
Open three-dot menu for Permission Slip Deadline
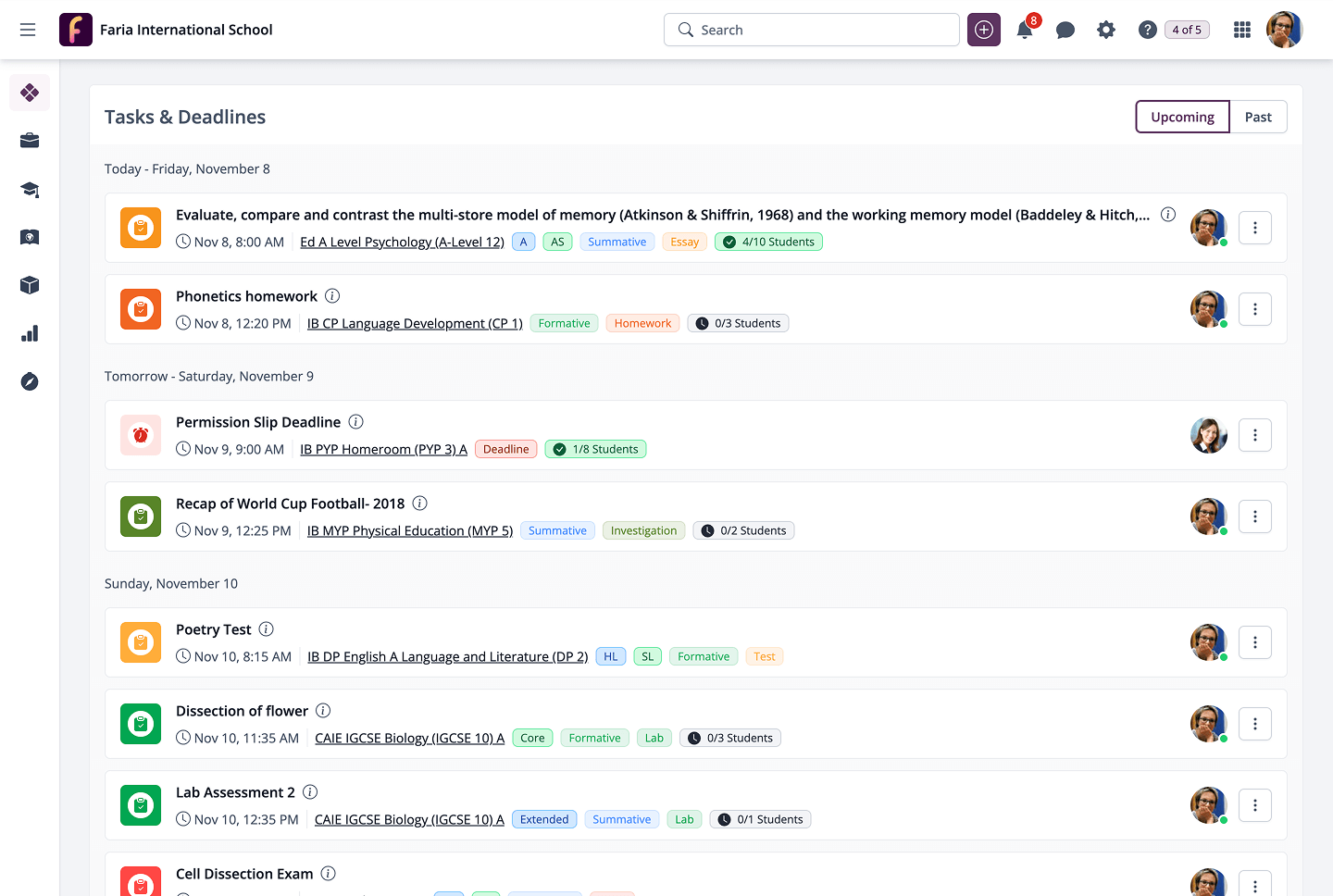click(x=1255, y=435)
